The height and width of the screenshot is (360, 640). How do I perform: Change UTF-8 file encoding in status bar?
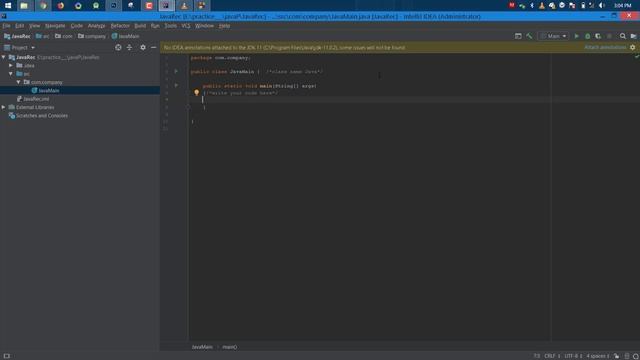(x=573, y=356)
